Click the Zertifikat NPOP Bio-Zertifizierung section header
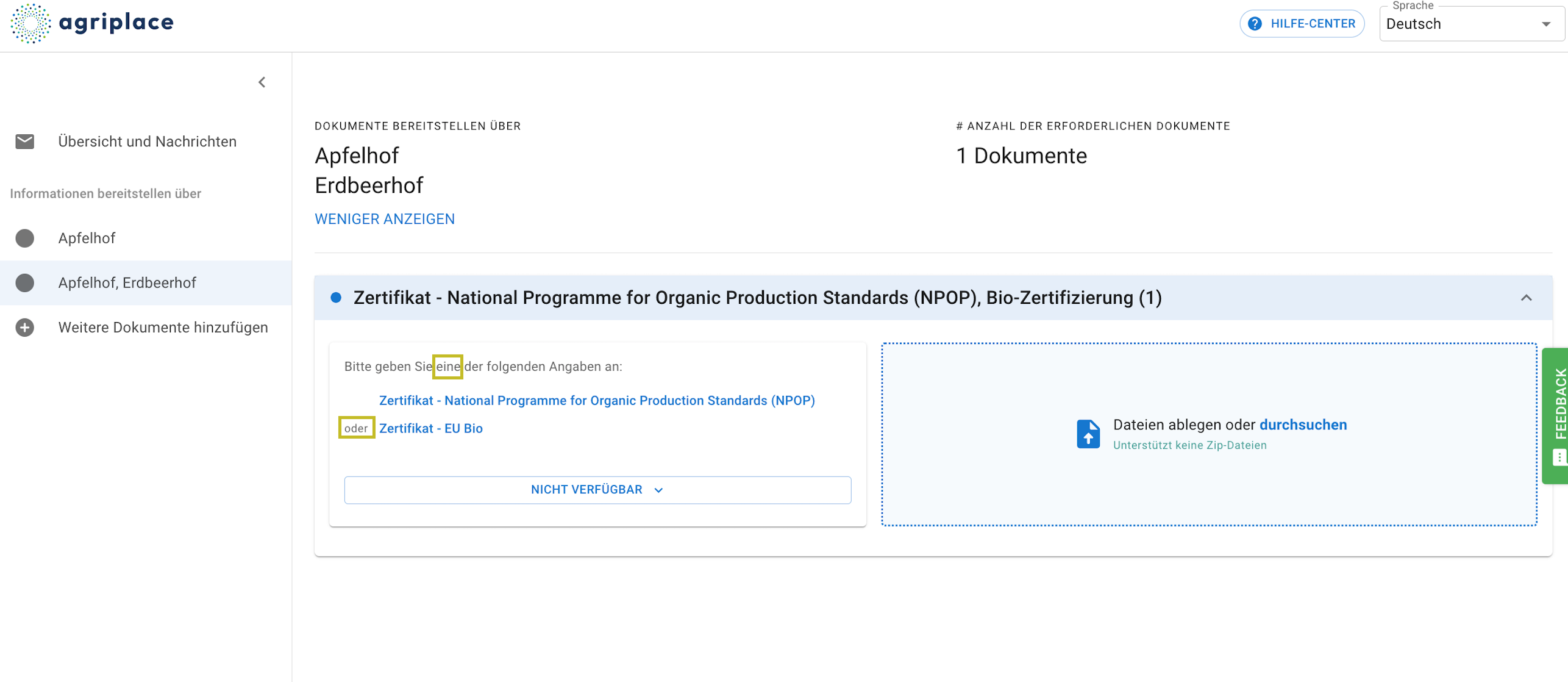The height and width of the screenshot is (682, 1568). tap(933, 298)
